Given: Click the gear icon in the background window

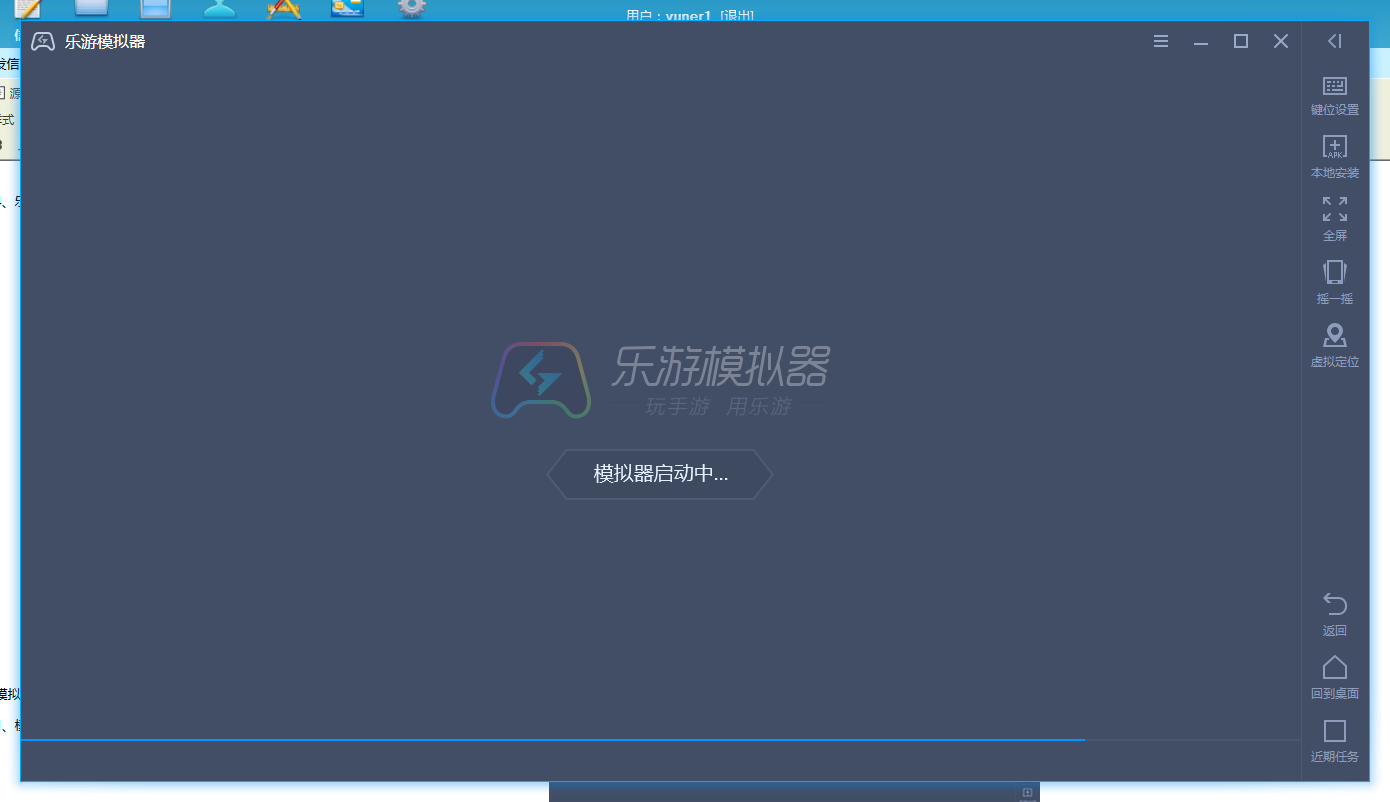Looking at the screenshot, I should pyautogui.click(x=412, y=9).
